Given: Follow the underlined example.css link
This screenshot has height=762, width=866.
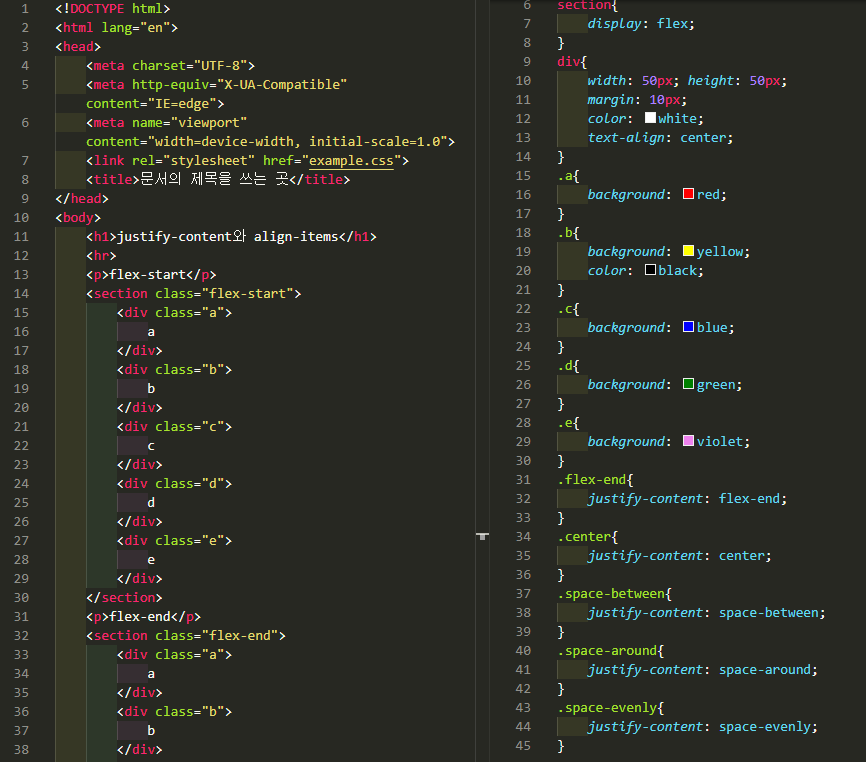Looking at the screenshot, I should point(351,161).
